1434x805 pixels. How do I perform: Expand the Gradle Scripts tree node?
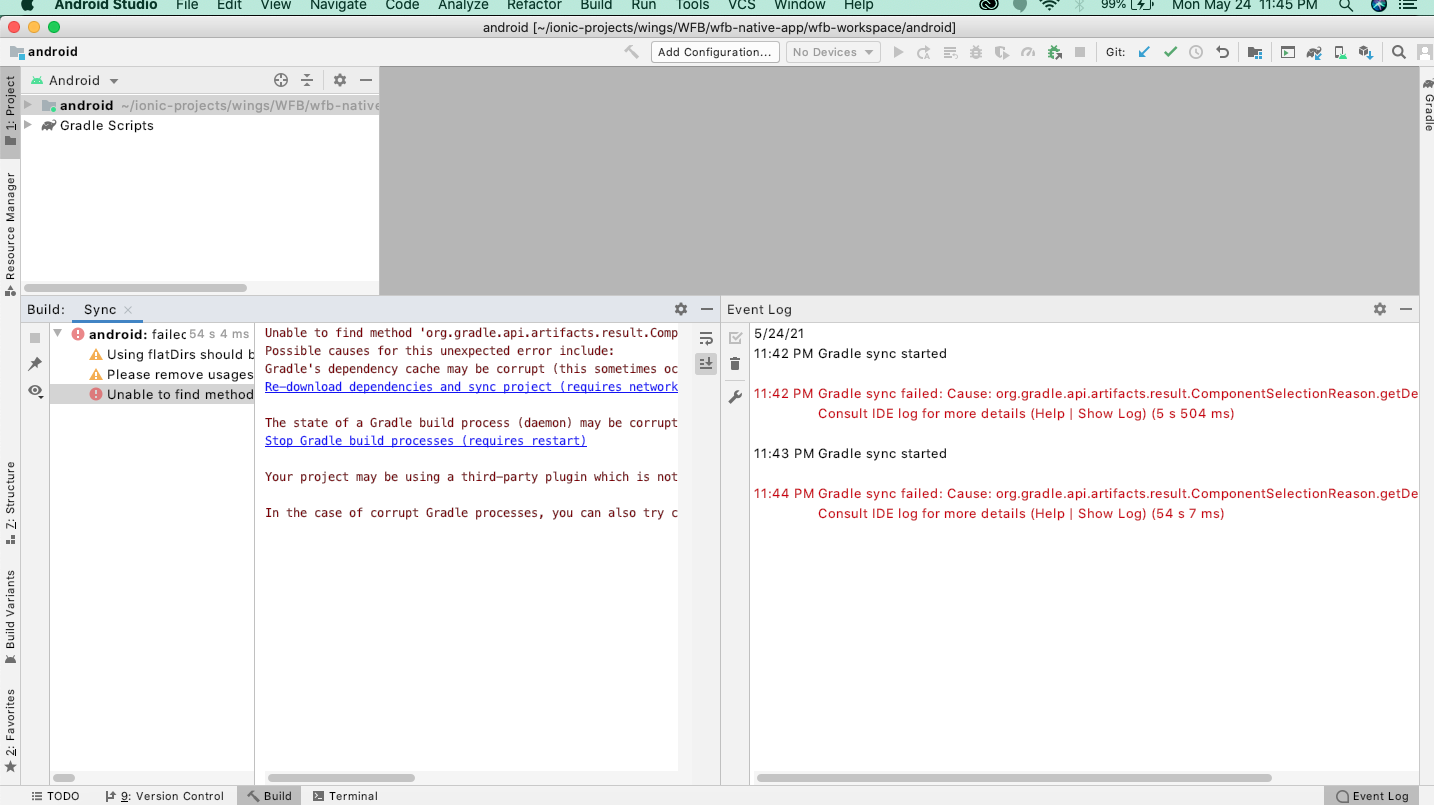click(x=28, y=125)
